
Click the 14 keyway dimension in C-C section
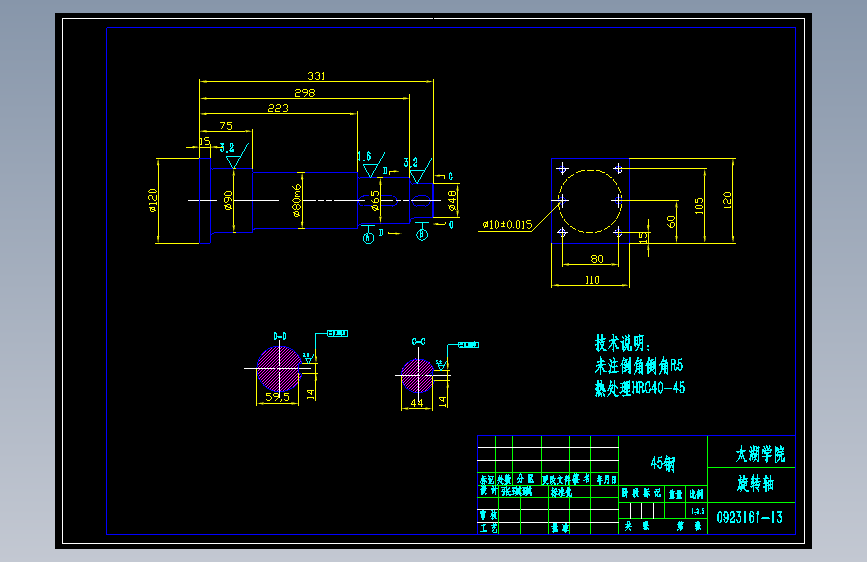442,402
